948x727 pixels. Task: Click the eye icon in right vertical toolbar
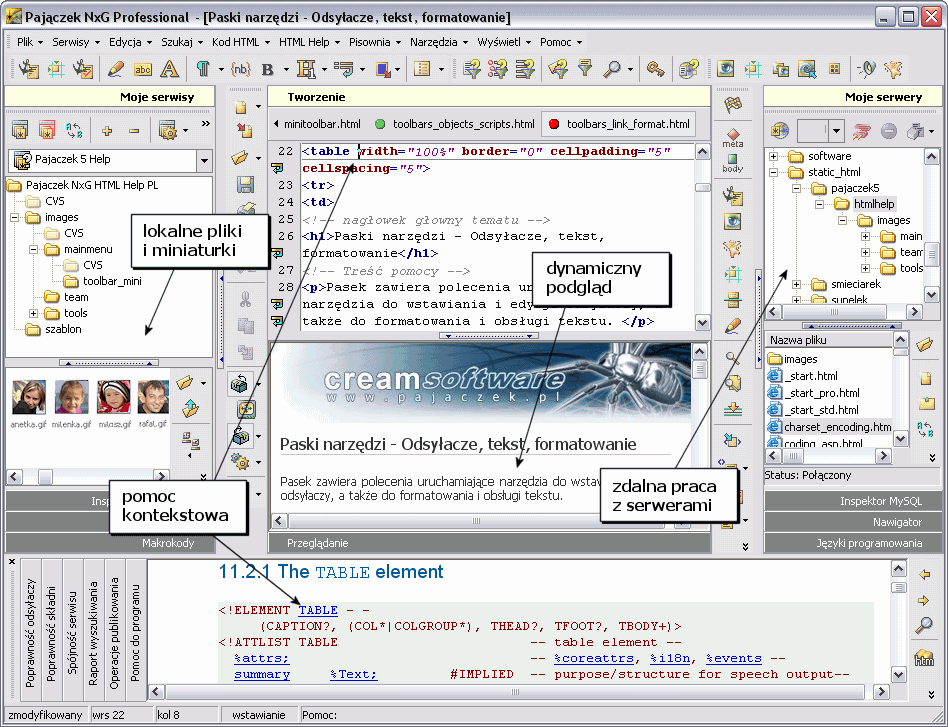pos(733,221)
